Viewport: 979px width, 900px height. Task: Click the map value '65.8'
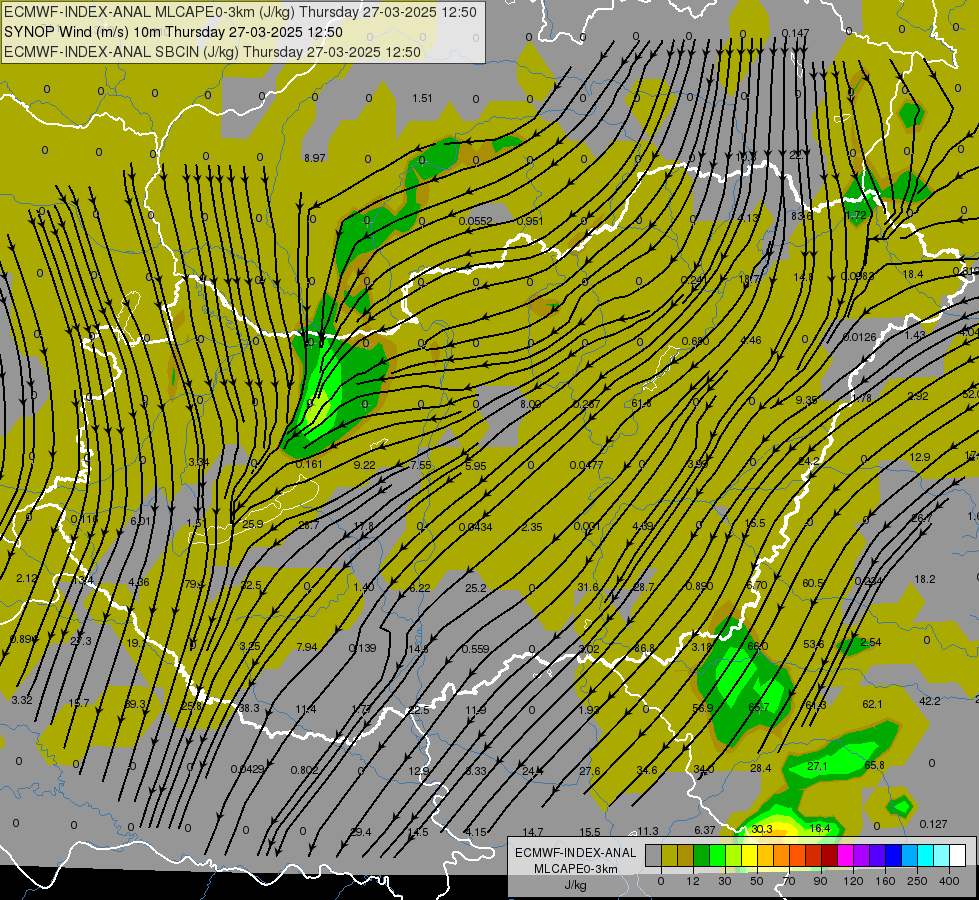pyautogui.click(x=874, y=765)
